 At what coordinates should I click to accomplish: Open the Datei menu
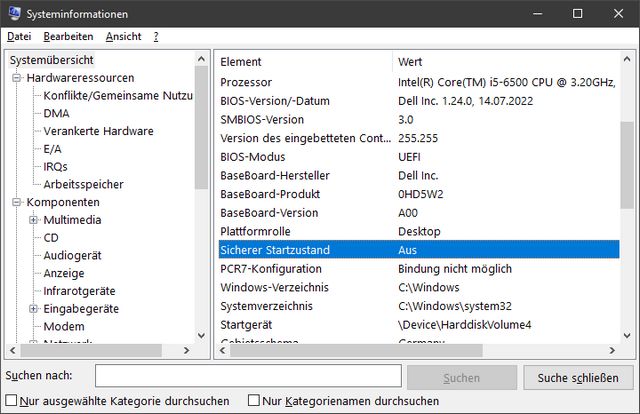pyautogui.click(x=19, y=36)
